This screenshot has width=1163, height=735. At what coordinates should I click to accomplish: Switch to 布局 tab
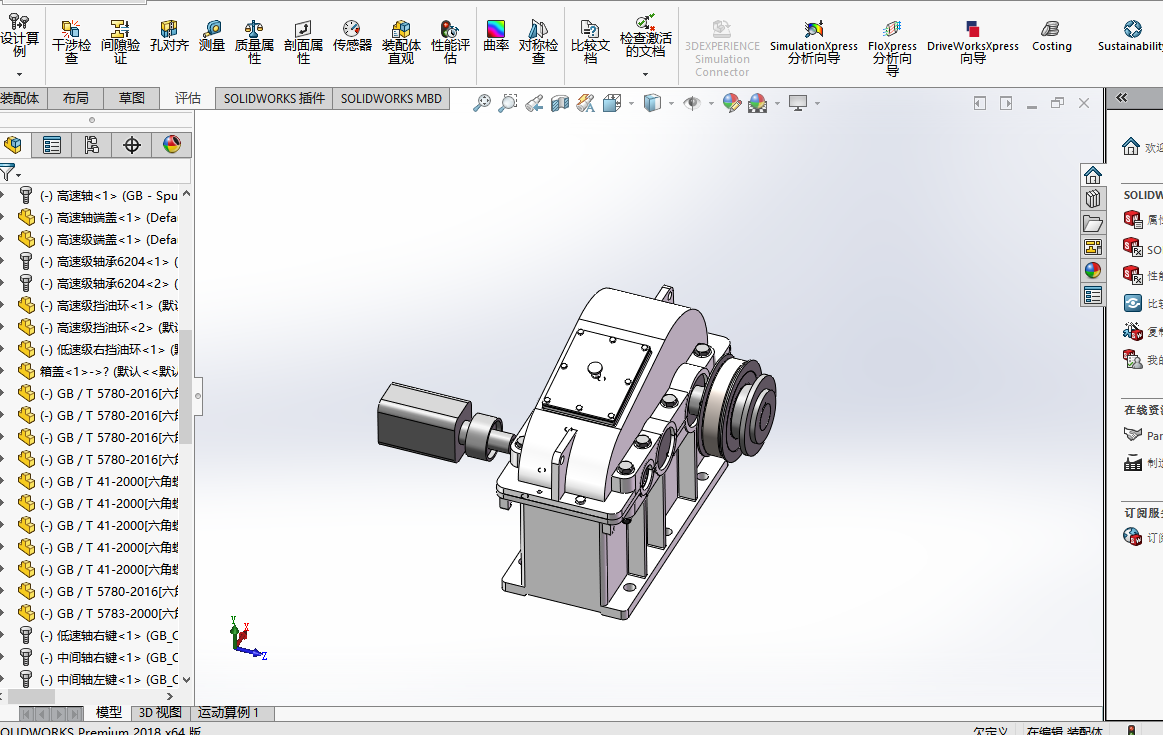[76, 98]
